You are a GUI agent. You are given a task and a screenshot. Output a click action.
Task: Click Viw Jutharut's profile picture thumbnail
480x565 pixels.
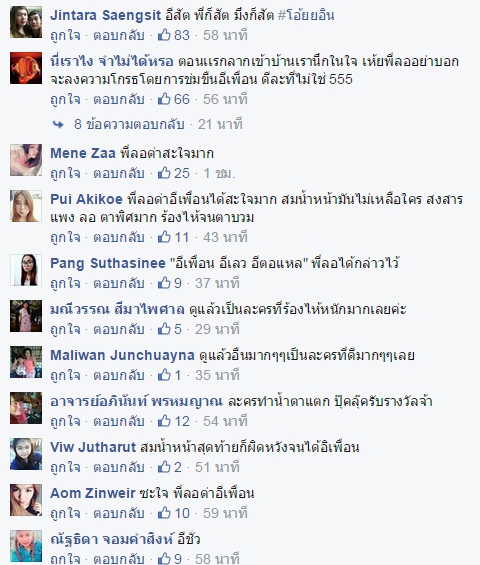point(26,454)
